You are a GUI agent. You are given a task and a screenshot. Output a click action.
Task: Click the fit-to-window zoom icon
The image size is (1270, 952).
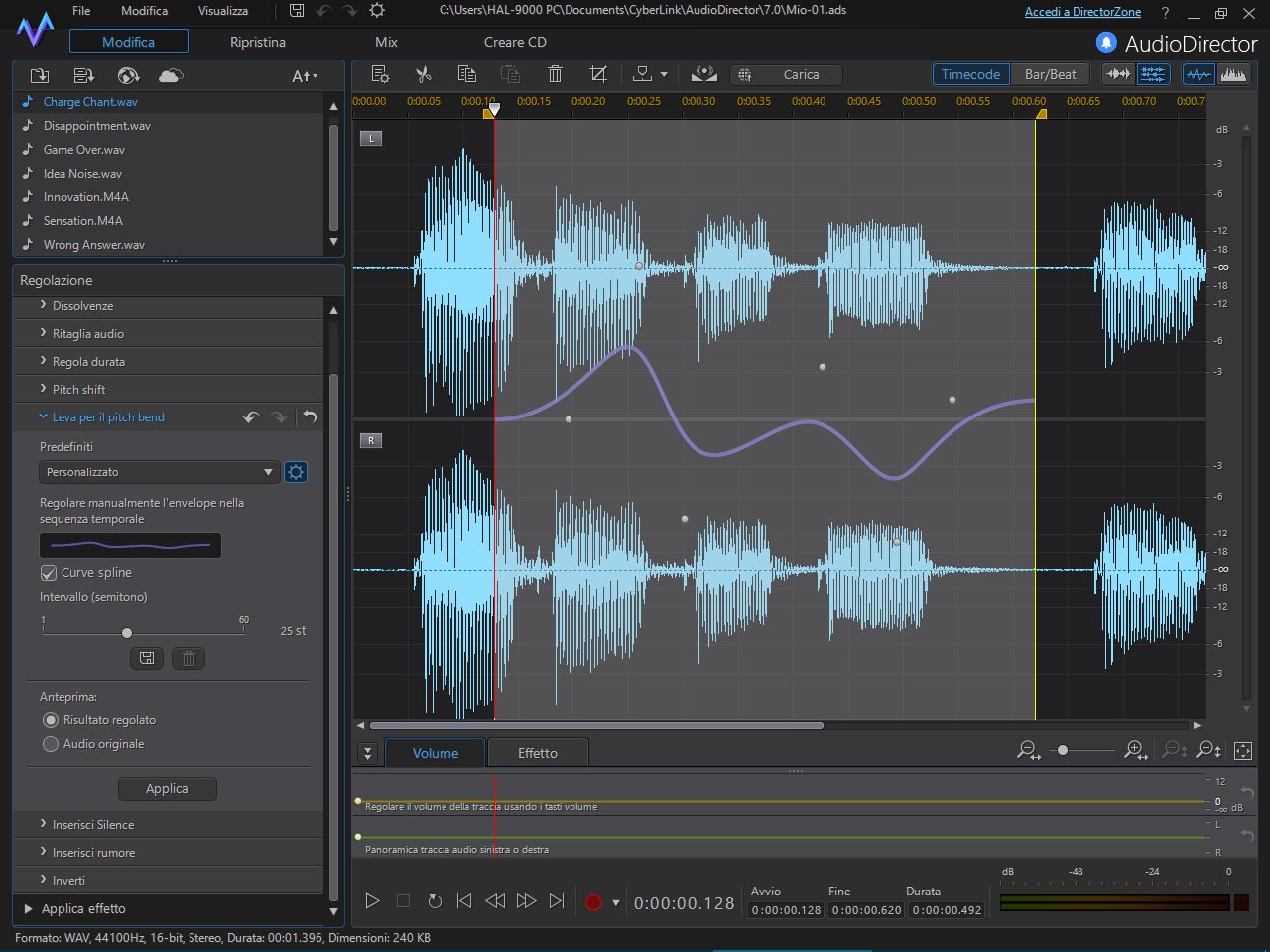pyautogui.click(x=1243, y=751)
